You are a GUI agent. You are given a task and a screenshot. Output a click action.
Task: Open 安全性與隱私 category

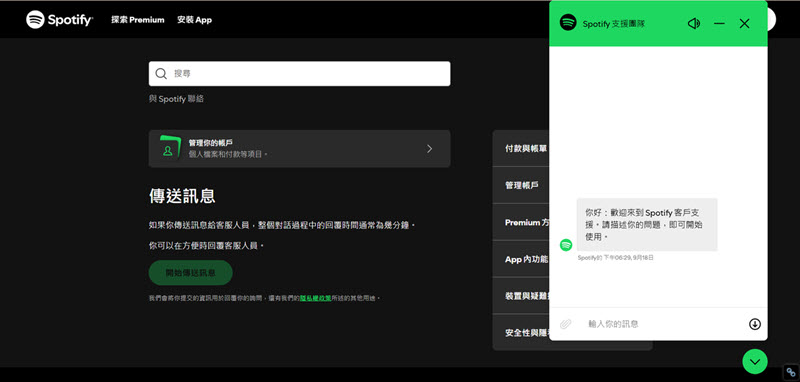point(521,333)
